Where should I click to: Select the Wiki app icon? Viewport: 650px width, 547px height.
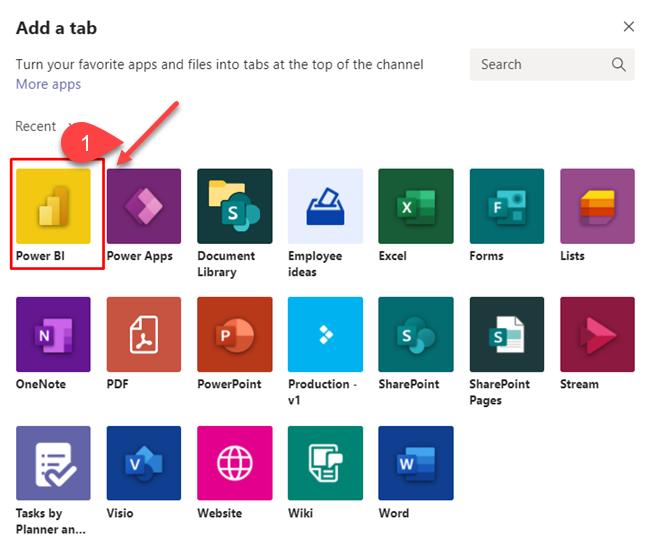[x=325, y=463]
